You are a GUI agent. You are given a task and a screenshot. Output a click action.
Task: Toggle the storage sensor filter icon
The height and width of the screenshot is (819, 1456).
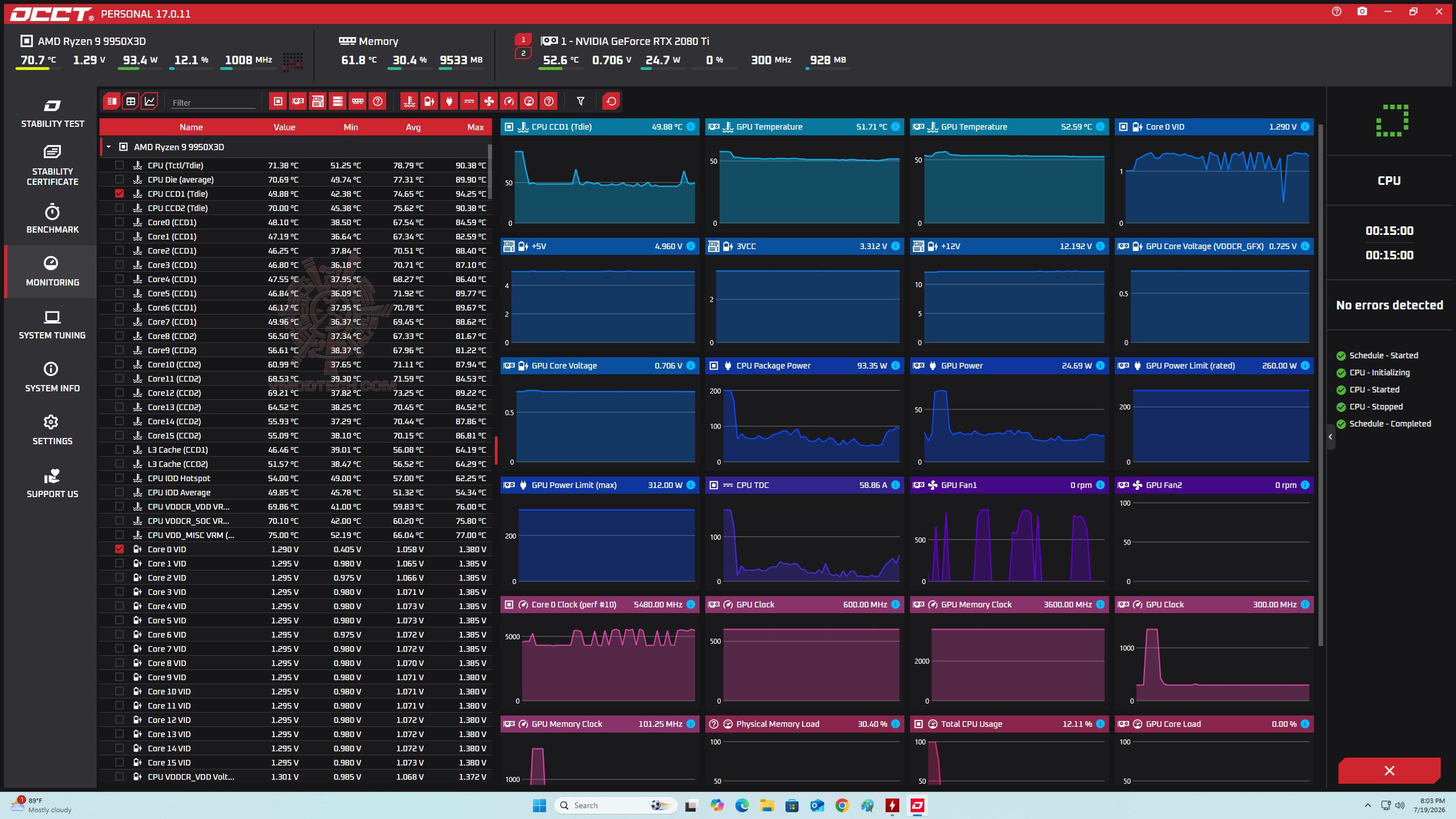coord(338,101)
